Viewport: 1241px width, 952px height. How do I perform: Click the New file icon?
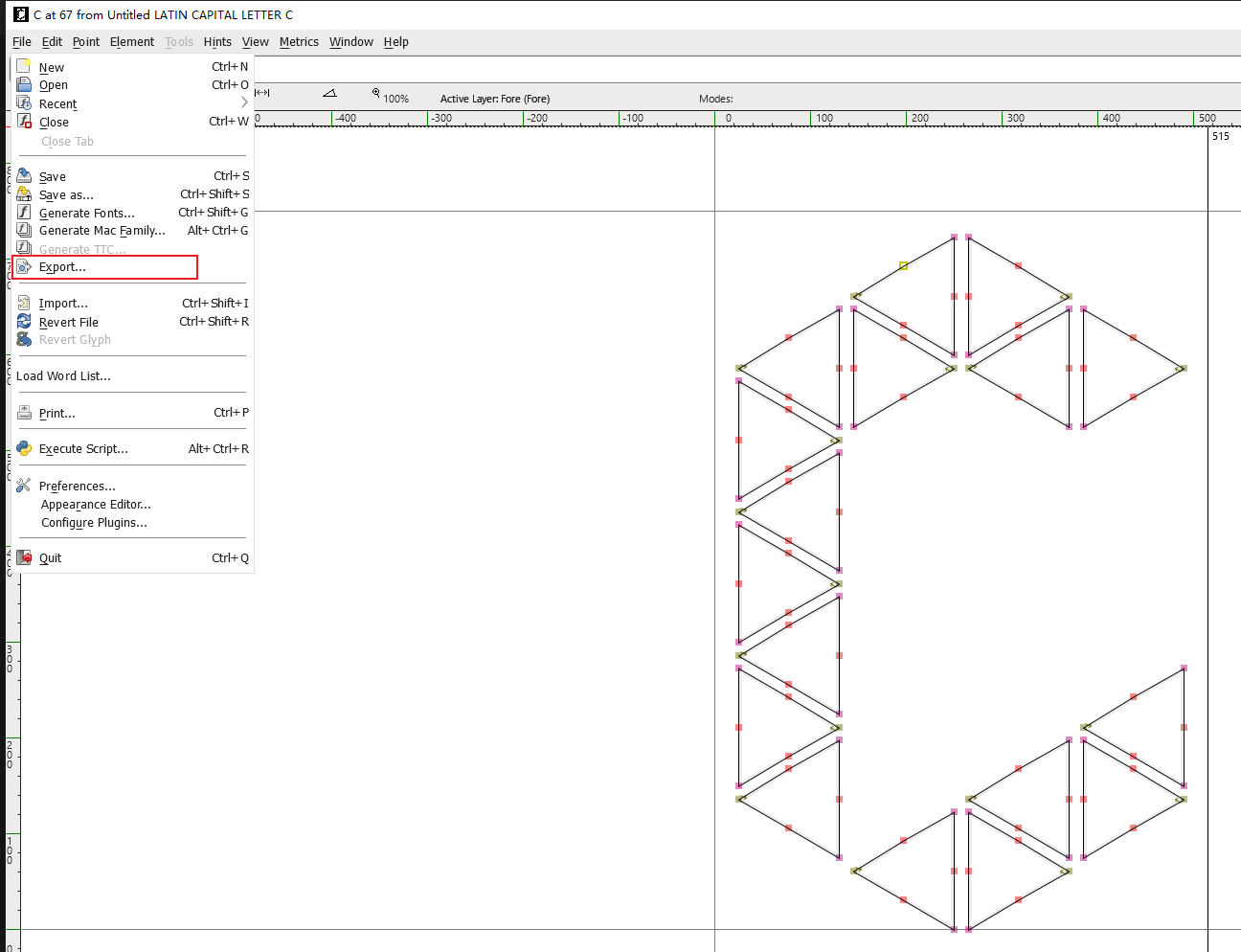pyautogui.click(x=24, y=66)
